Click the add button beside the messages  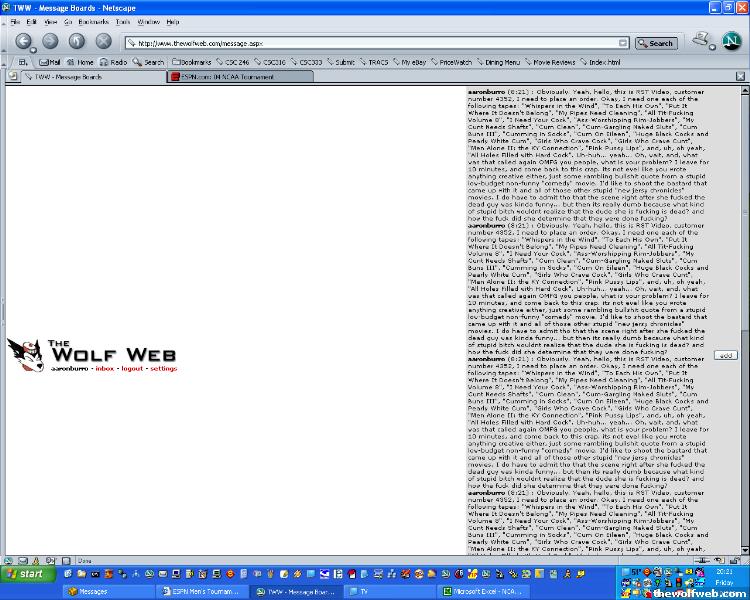click(726, 355)
